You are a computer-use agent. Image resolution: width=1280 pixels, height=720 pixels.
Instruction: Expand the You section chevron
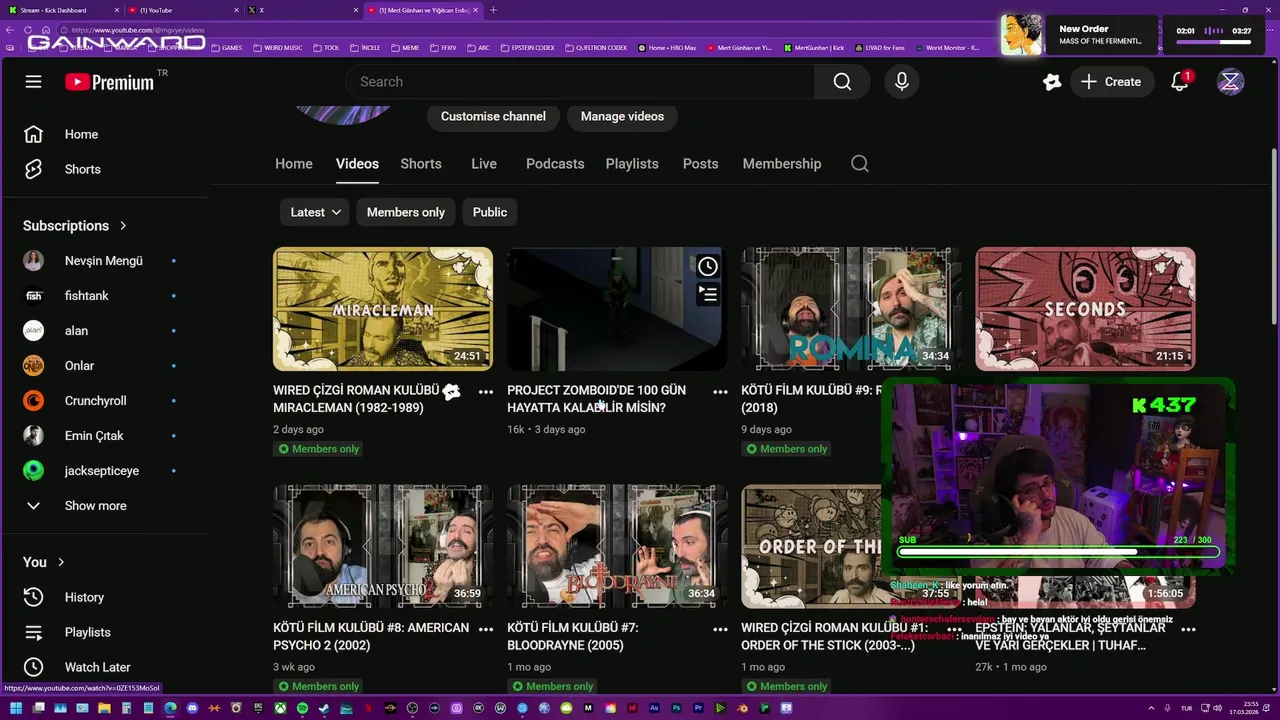[61, 562]
